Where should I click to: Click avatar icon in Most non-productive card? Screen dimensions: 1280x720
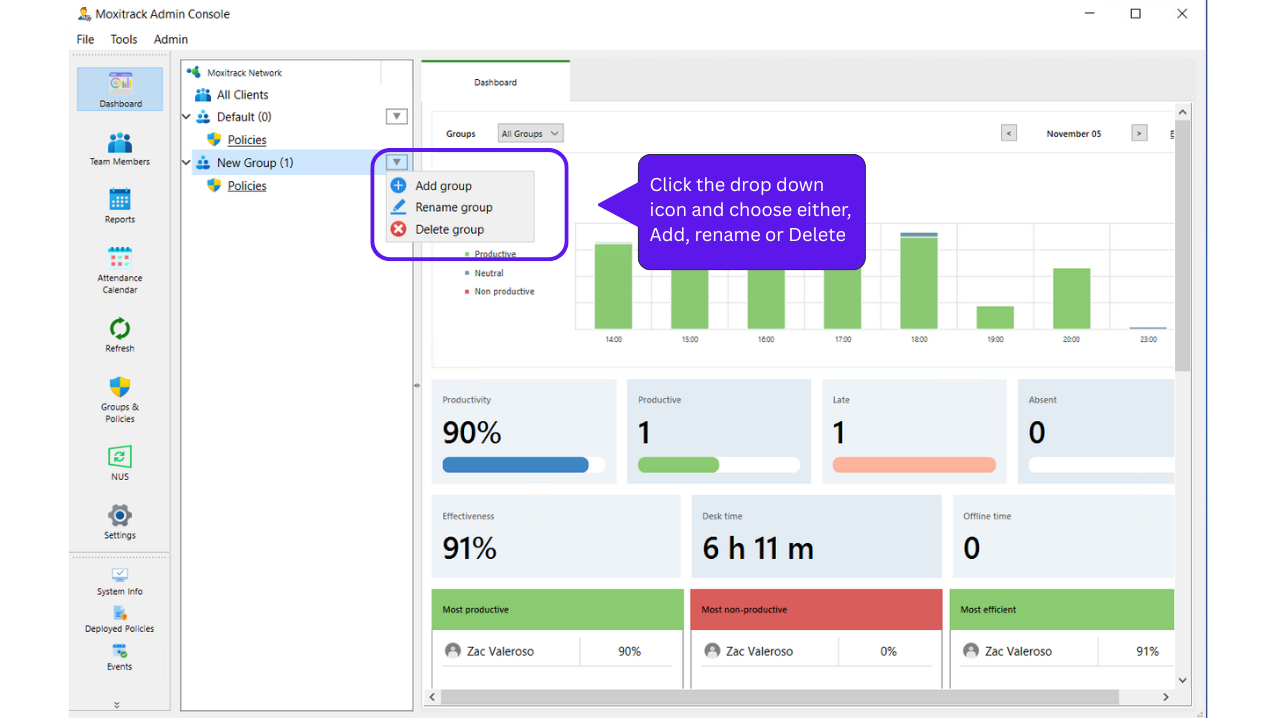[712, 651]
